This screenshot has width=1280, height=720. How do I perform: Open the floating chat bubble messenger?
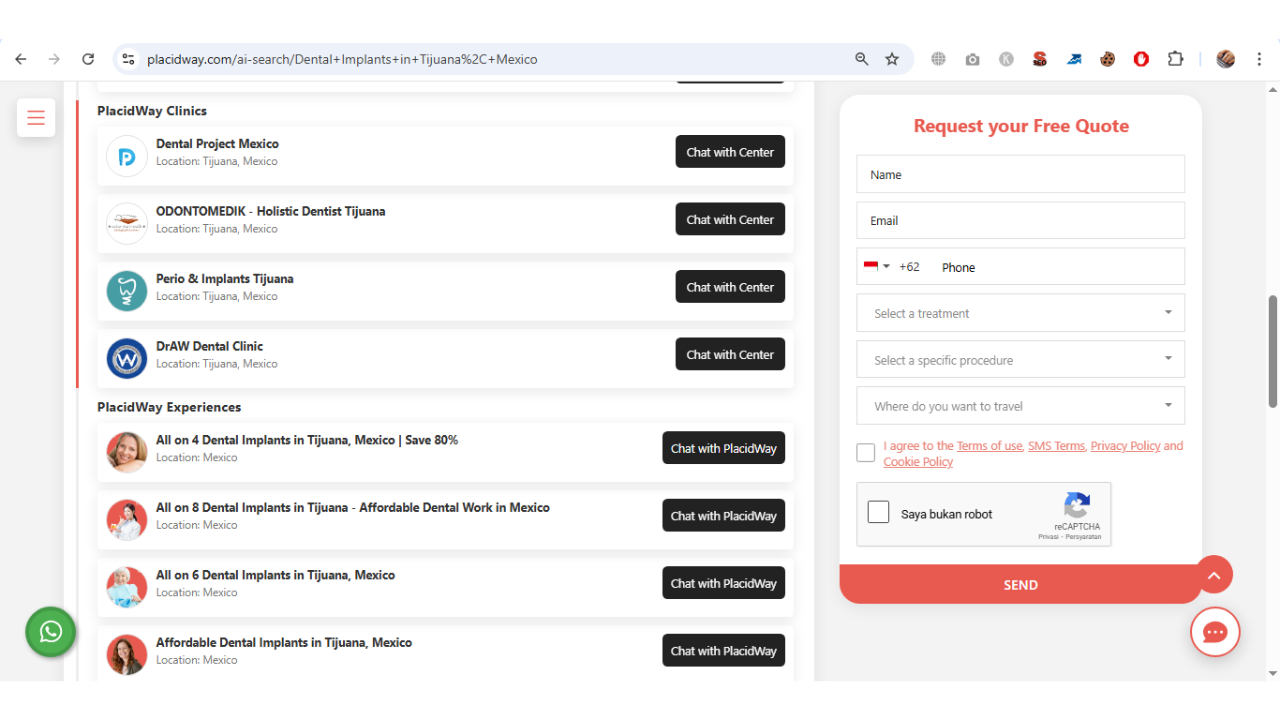[1214, 632]
